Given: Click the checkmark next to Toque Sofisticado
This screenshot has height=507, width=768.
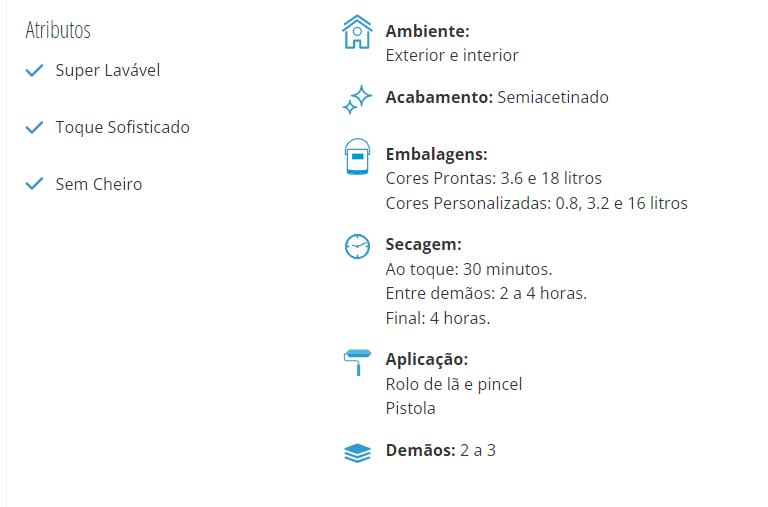Looking at the screenshot, I should click(x=34, y=127).
